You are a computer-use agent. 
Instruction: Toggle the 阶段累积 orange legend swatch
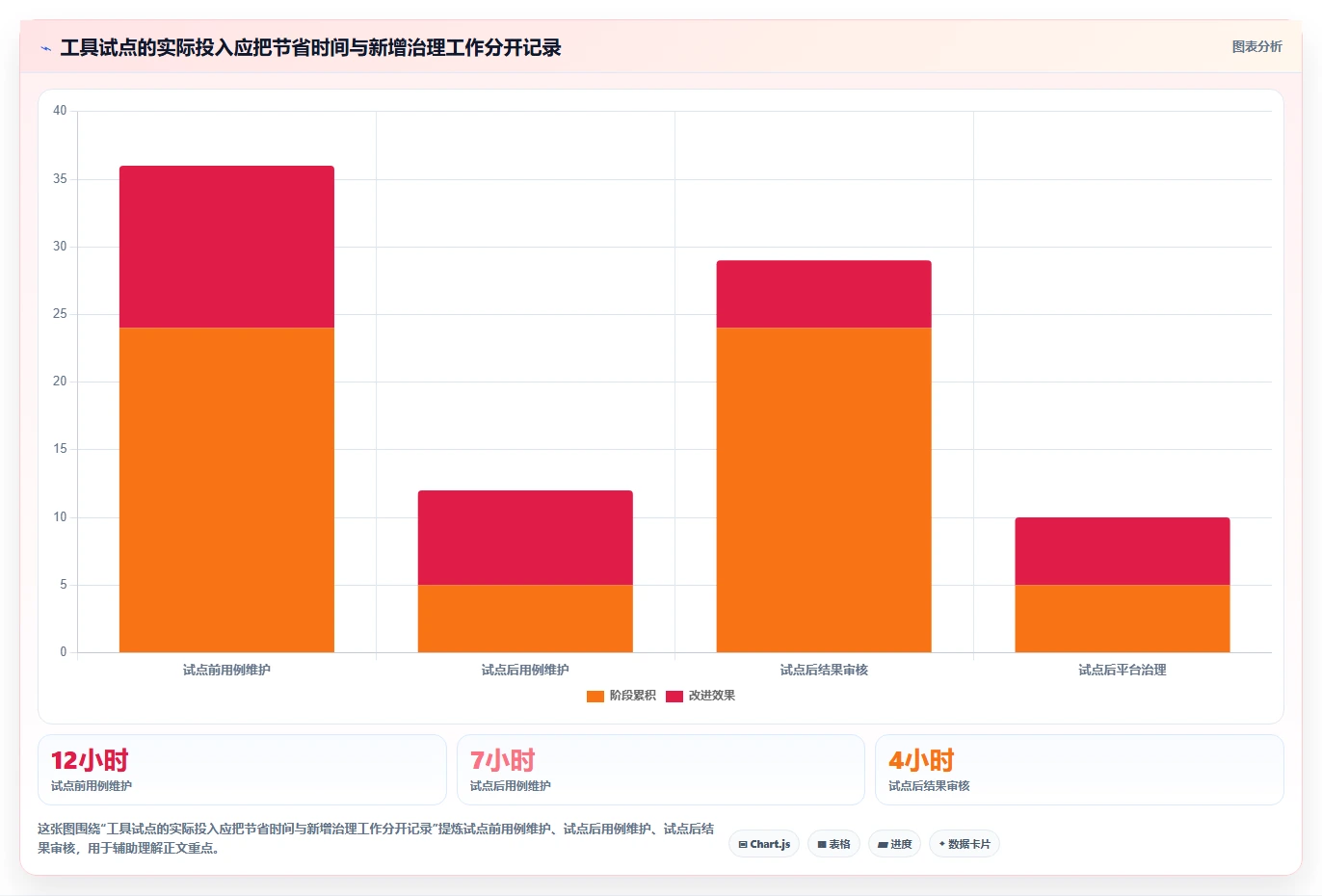(595, 696)
